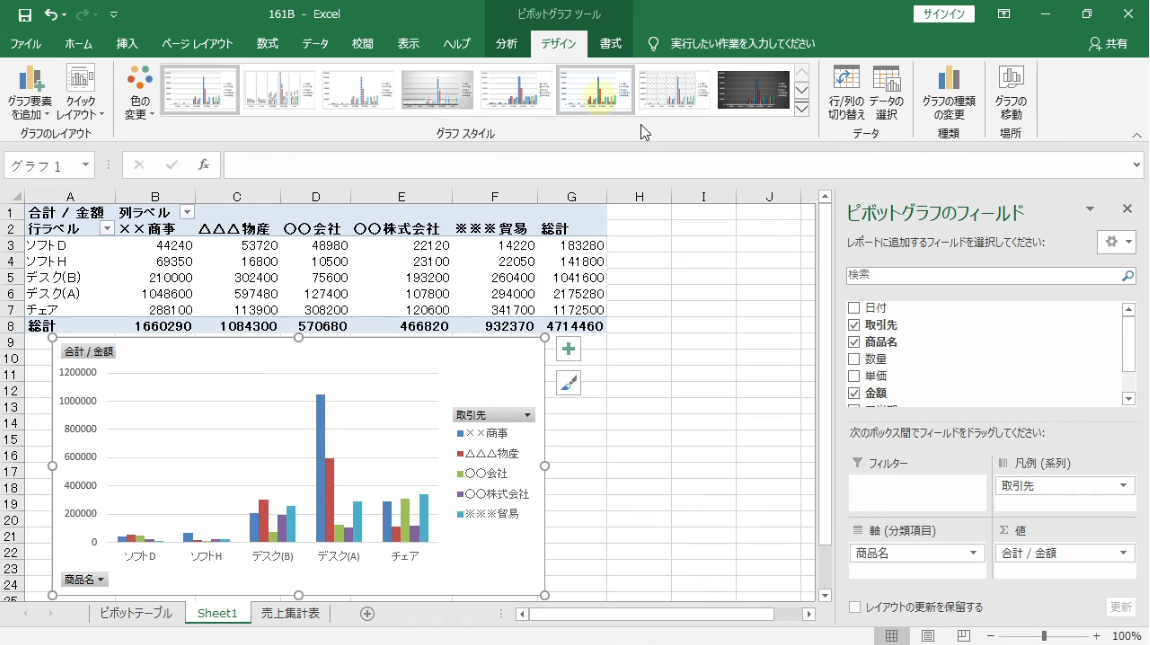Uncheck the 取引先 field checkbox
This screenshot has height=645, width=1150.
pyautogui.click(x=854, y=325)
